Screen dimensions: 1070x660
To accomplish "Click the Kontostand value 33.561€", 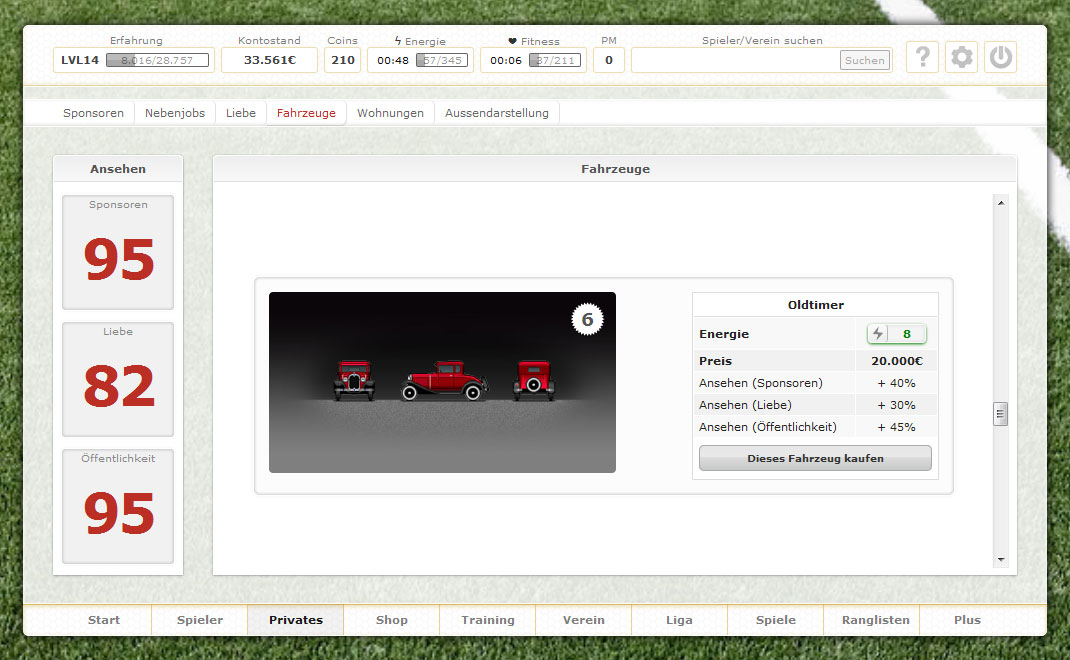I will [270, 60].
